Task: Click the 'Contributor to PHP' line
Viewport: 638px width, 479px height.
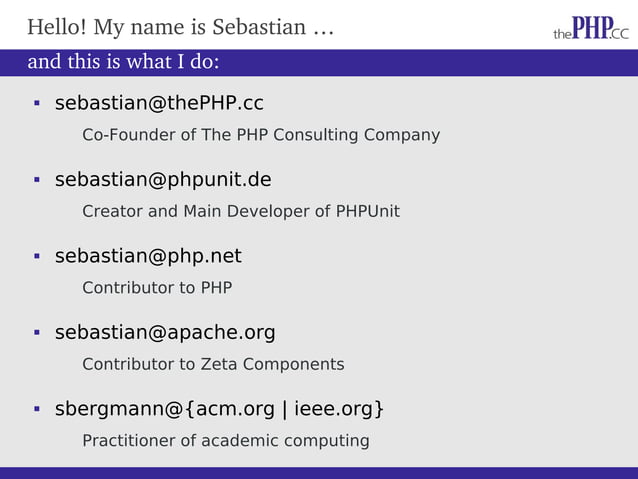Action: point(157,288)
